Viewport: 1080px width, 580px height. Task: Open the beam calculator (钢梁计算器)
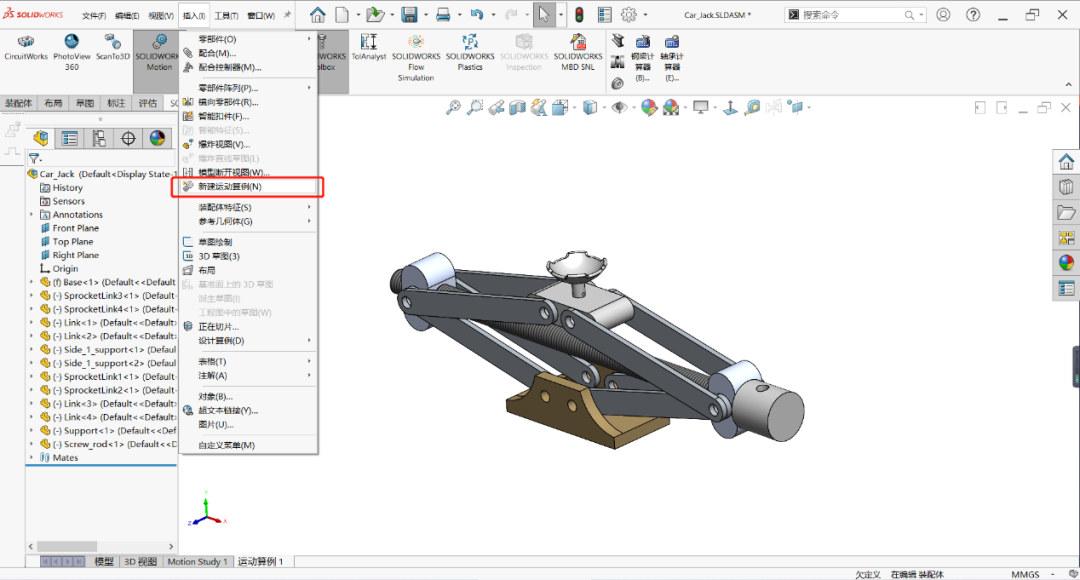(643, 59)
